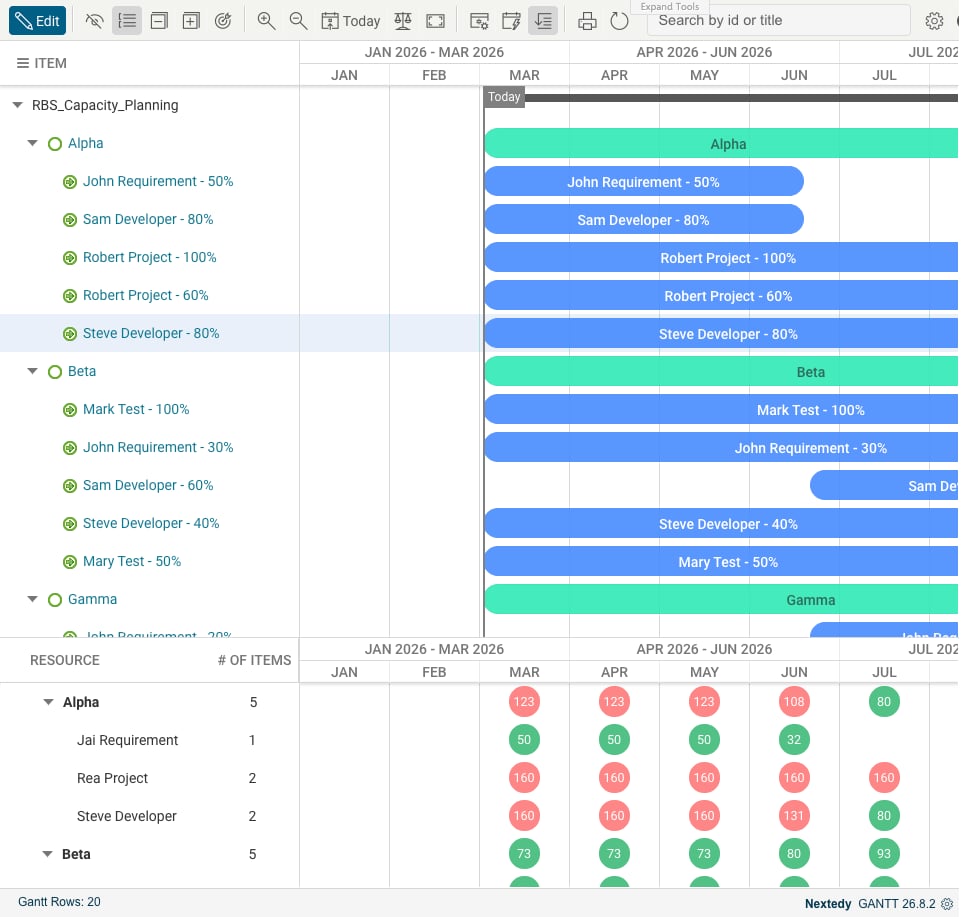This screenshot has width=961, height=917.
Task: Select John Requirement - 50% tree row
Action: (150, 181)
